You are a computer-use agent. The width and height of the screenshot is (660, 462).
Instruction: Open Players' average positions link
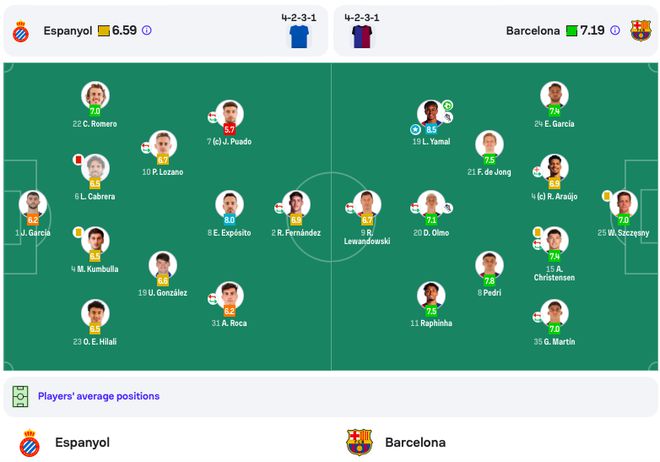pos(98,396)
